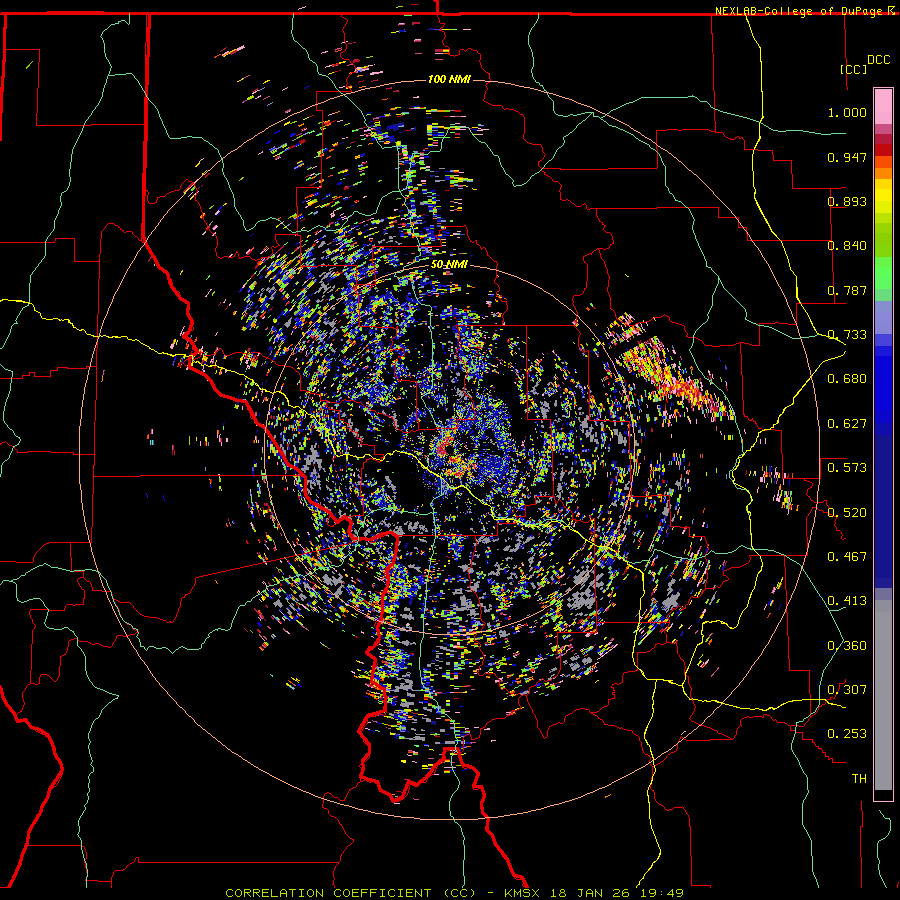
Task: Select the 1.000 legend value
Action: coord(847,112)
